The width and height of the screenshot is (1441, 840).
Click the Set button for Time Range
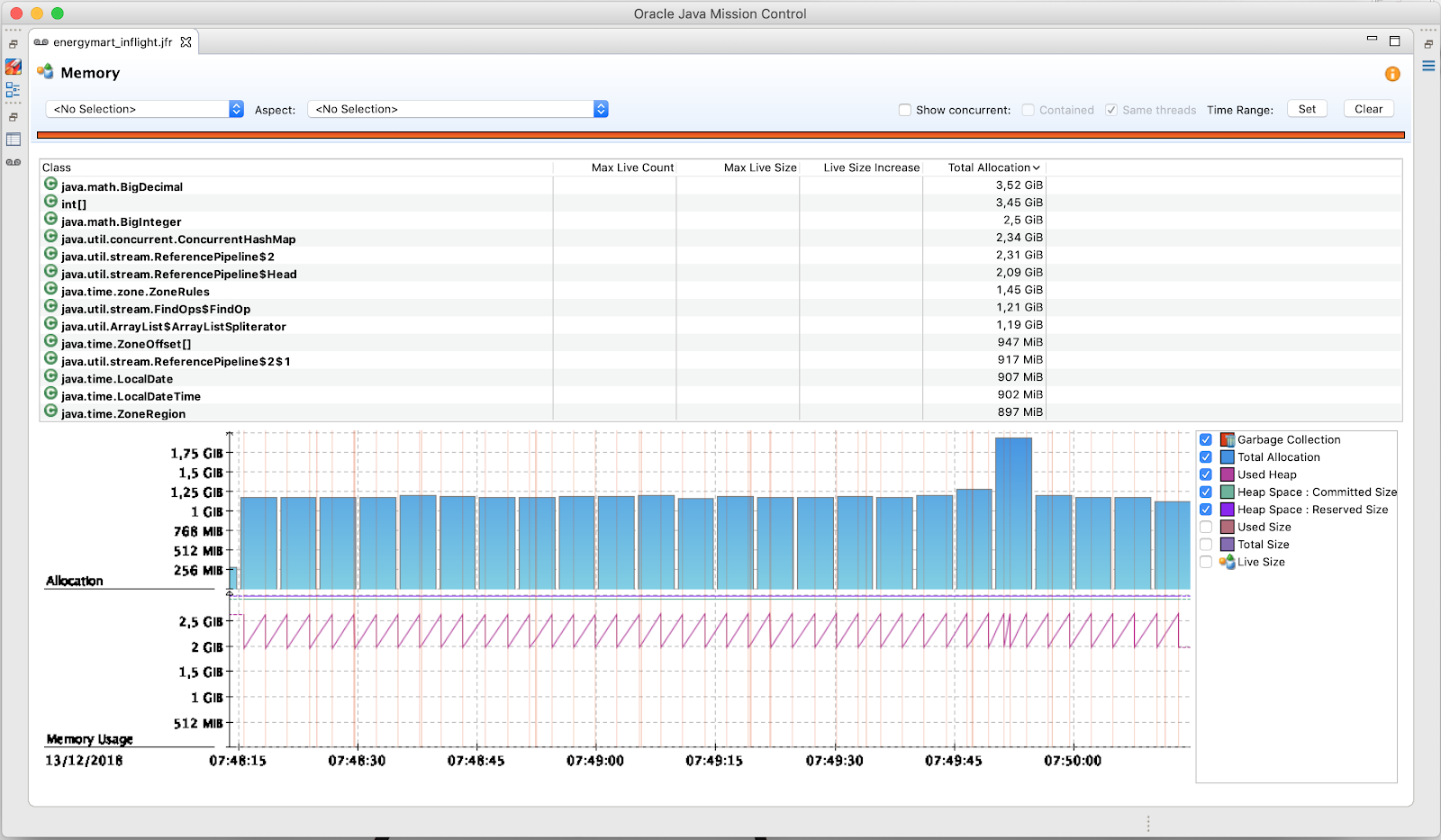click(1307, 108)
